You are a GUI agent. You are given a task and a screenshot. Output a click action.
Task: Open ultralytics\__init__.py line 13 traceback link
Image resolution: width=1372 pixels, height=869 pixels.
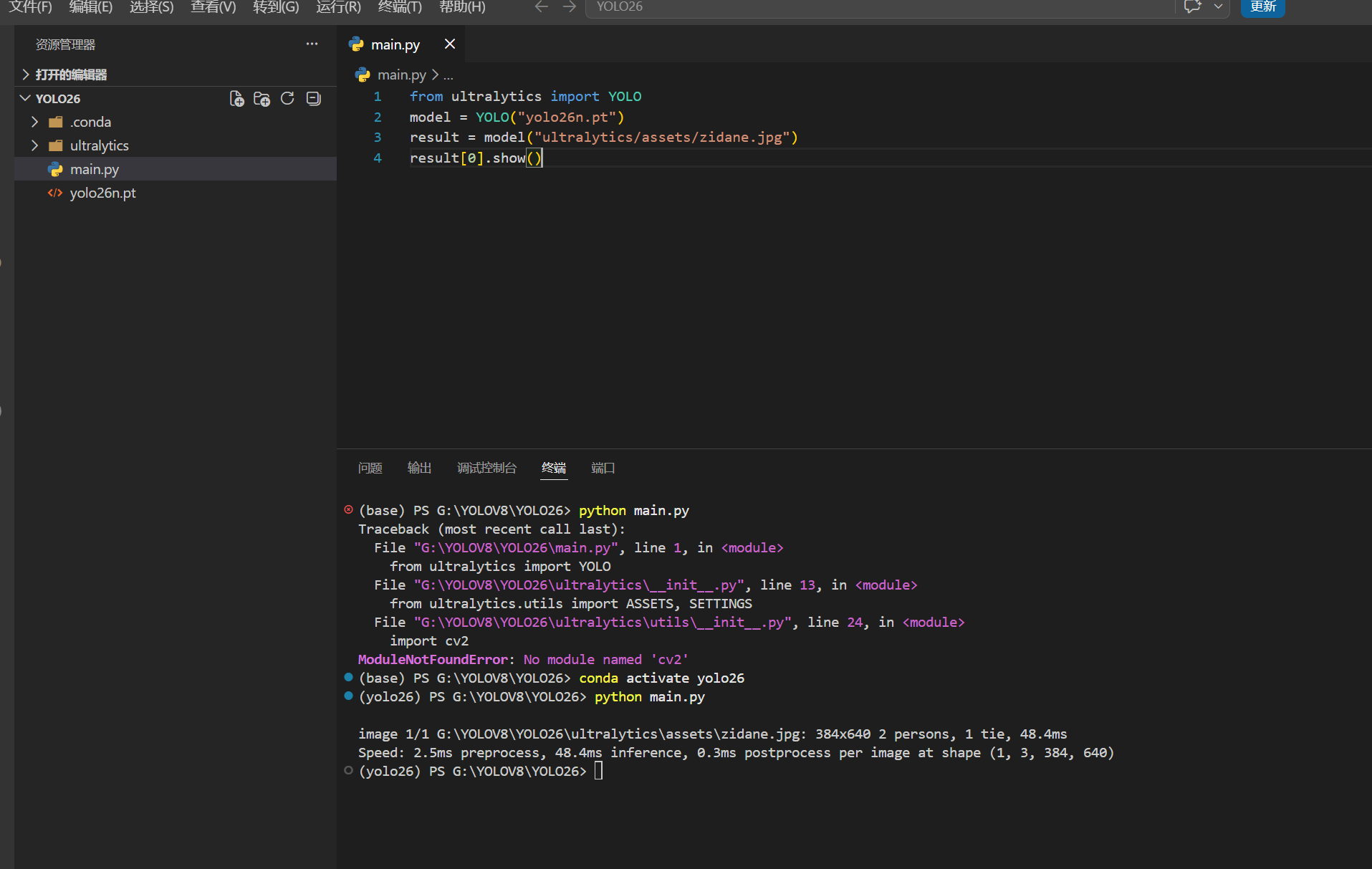(579, 585)
